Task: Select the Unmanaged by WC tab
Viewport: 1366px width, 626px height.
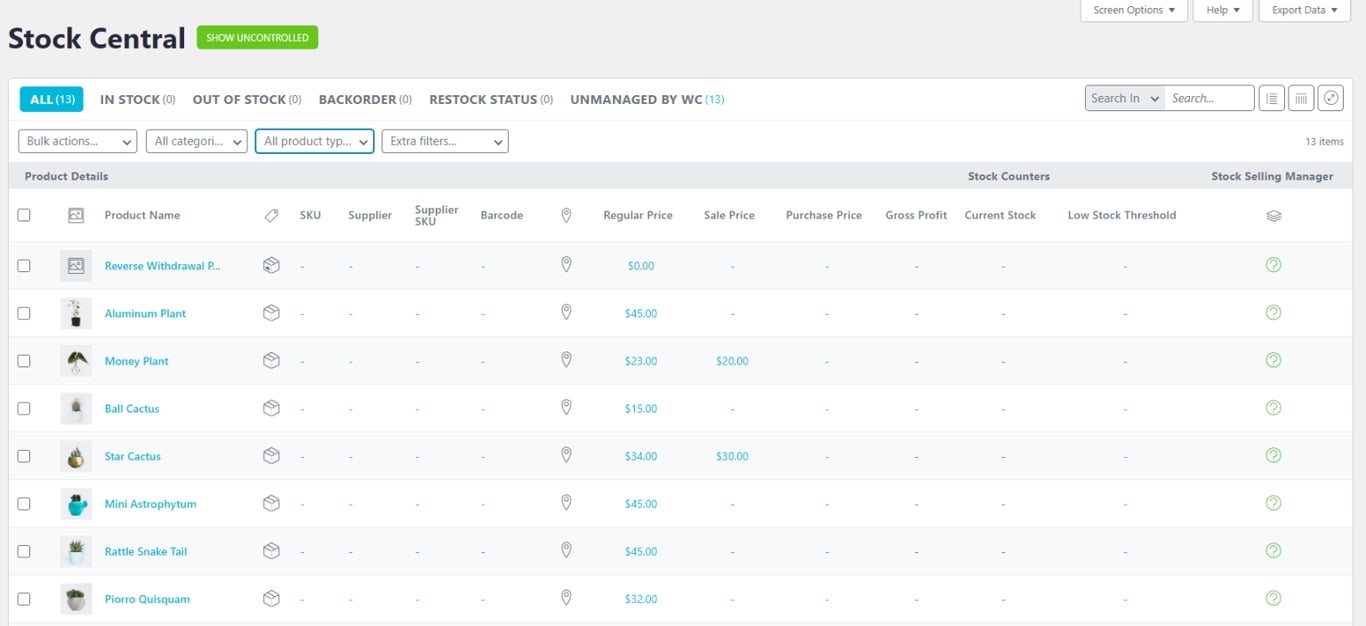Action: point(646,99)
